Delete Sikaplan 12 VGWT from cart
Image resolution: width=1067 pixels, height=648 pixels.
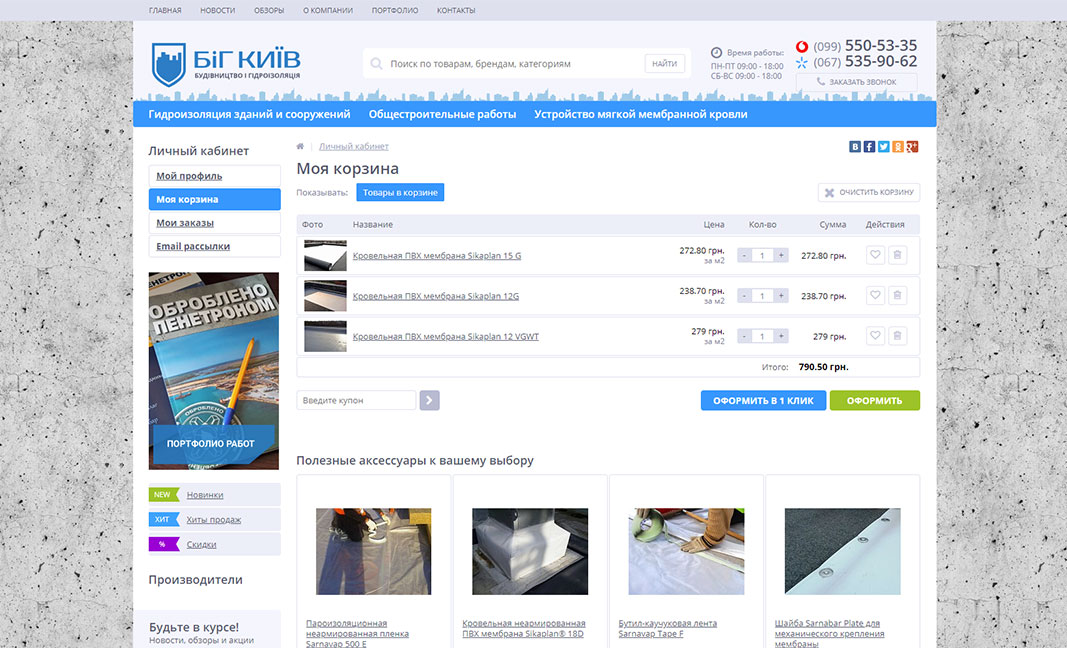point(898,336)
